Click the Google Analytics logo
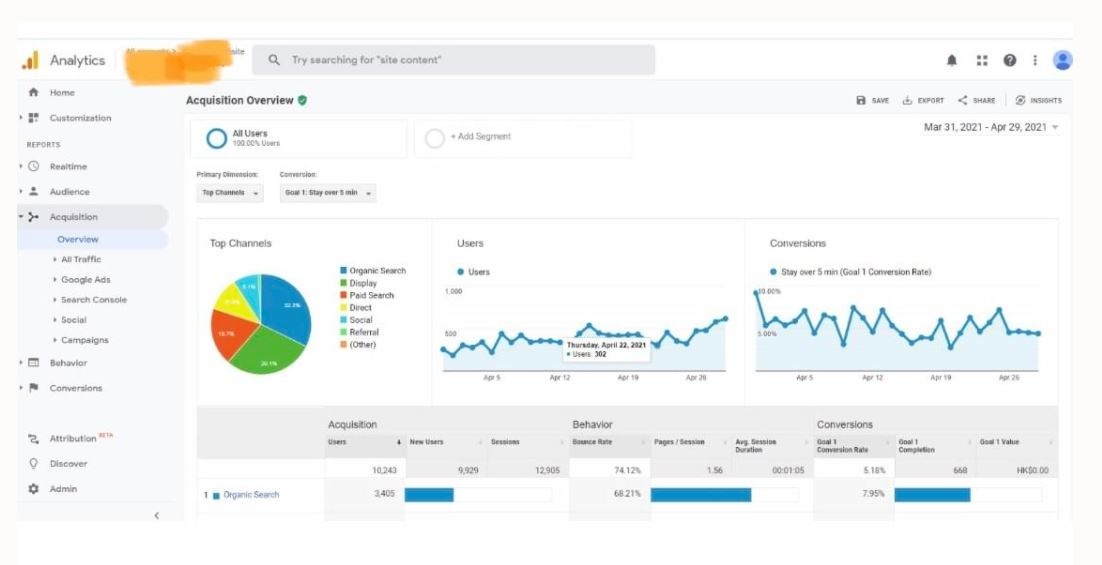This screenshot has width=1102, height=565. tap(30, 60)
